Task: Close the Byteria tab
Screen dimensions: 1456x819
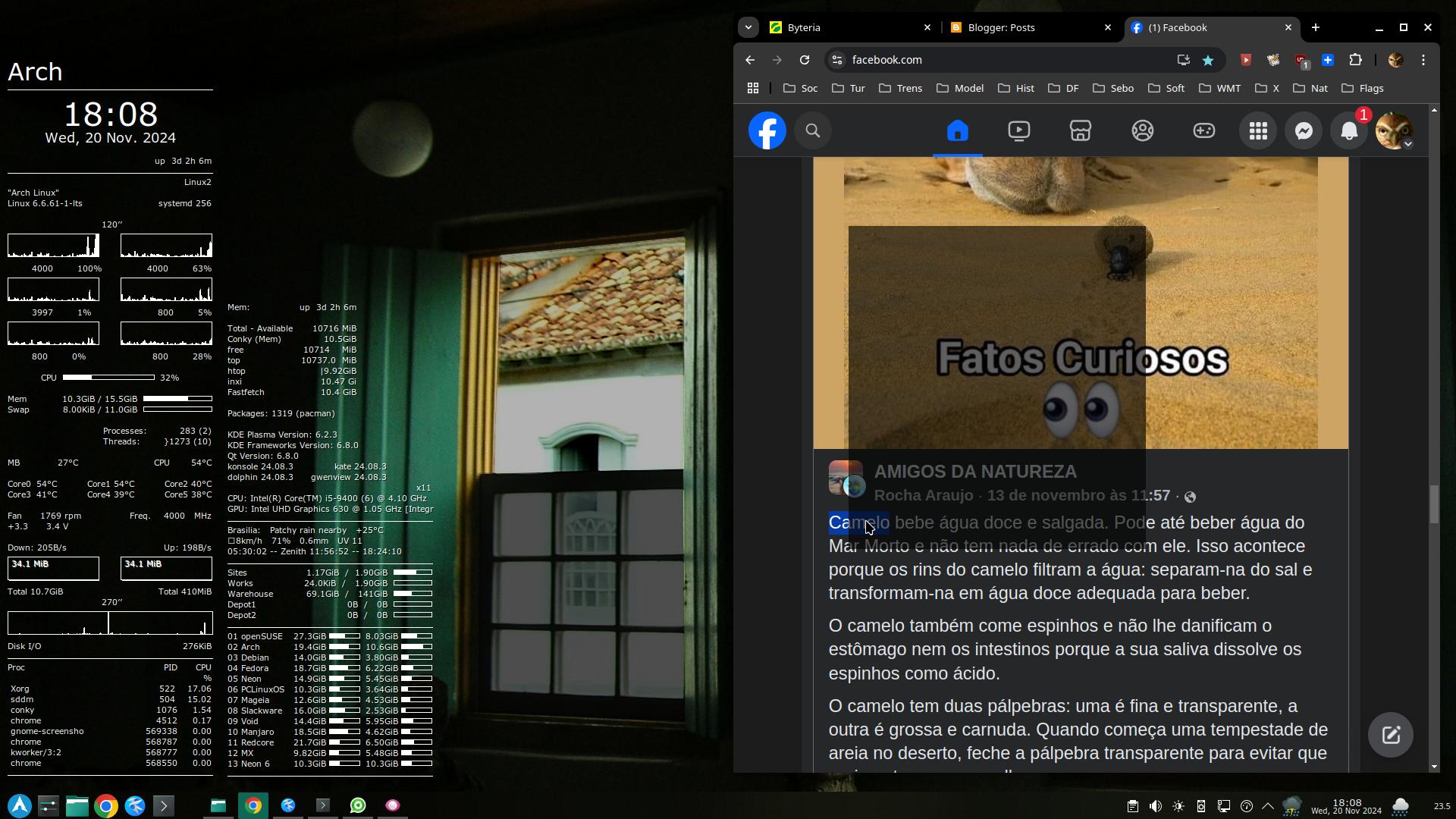Action: point(927,27)
